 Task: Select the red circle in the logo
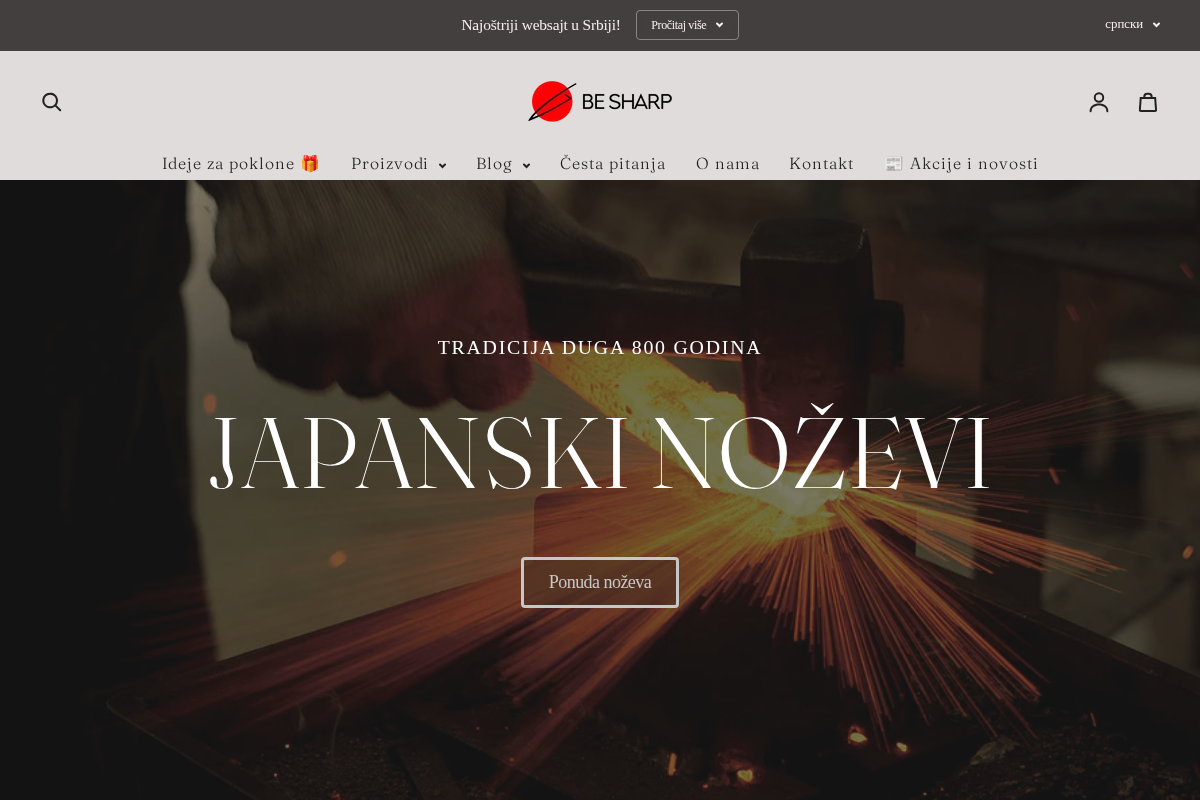point(554,101)
